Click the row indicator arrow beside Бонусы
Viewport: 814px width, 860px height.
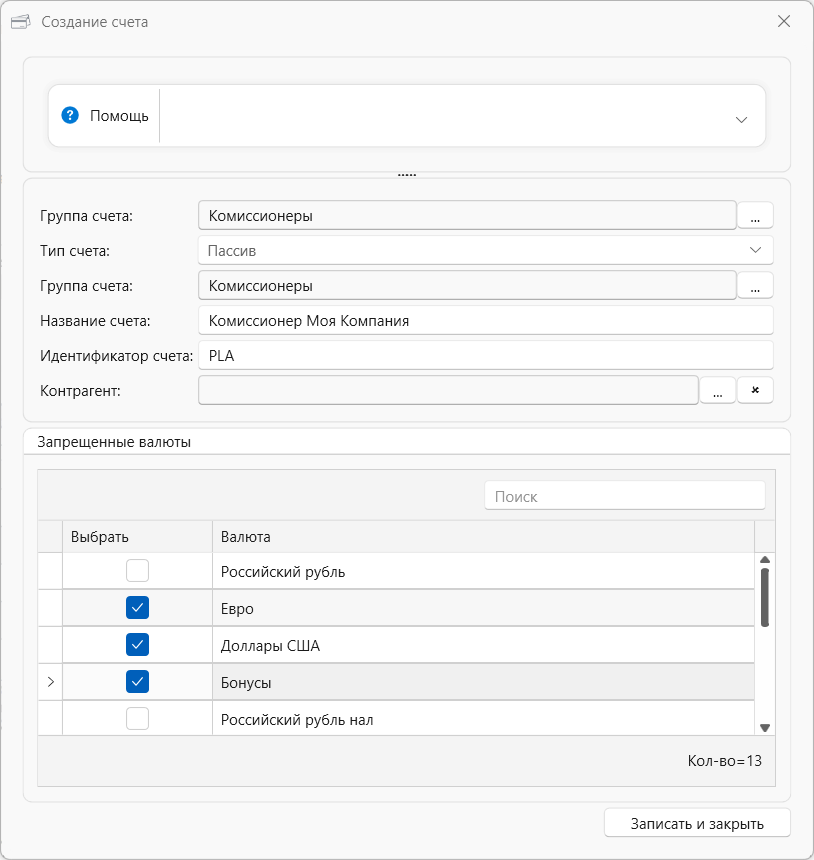(x=50, y=682)
